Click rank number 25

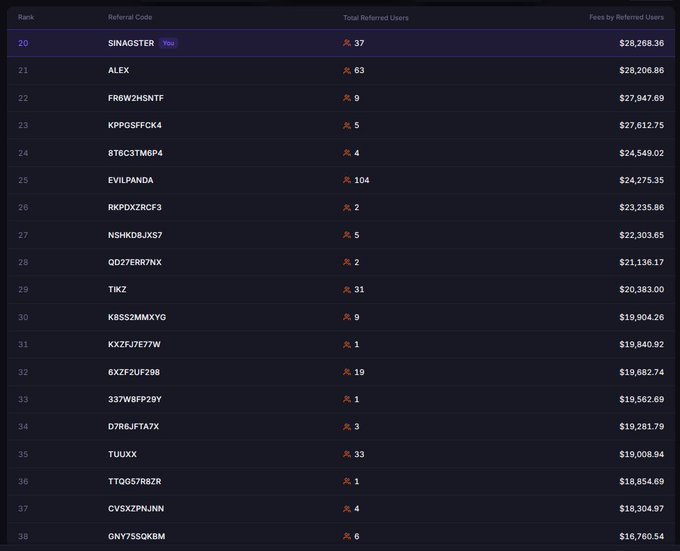coord(23,180)
